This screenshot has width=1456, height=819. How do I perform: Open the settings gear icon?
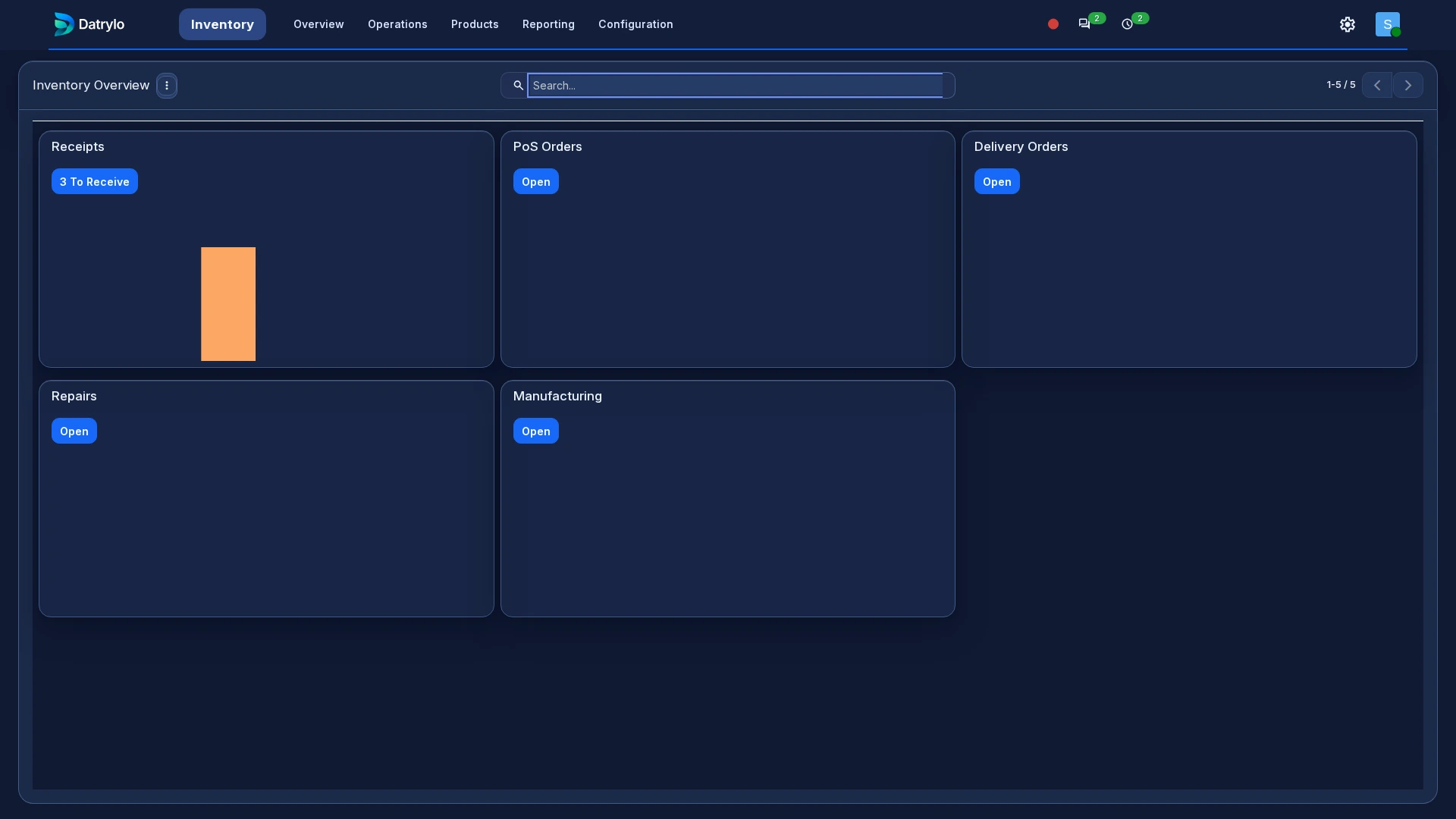(1348, 24)
